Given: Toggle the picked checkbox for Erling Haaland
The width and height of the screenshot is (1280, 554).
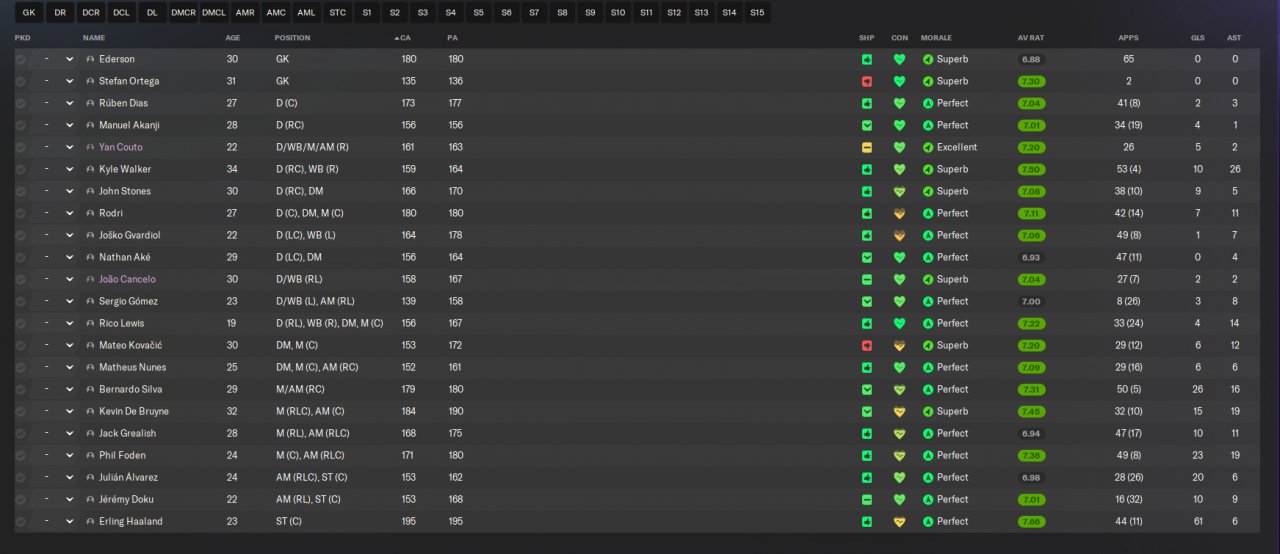Looking at the screenshot, I should click(x=20, y=521).
